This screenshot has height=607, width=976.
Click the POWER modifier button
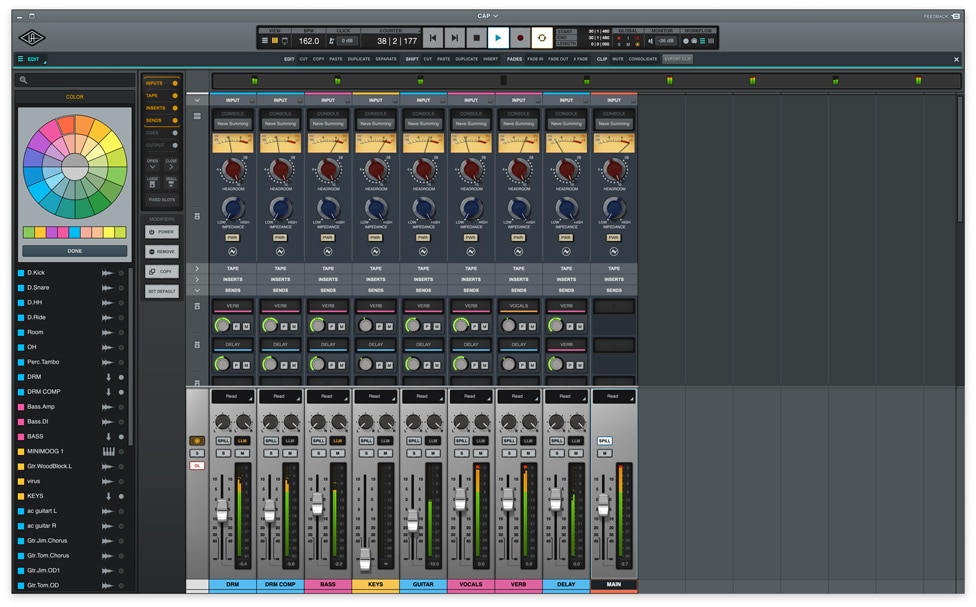pos(162,232)
